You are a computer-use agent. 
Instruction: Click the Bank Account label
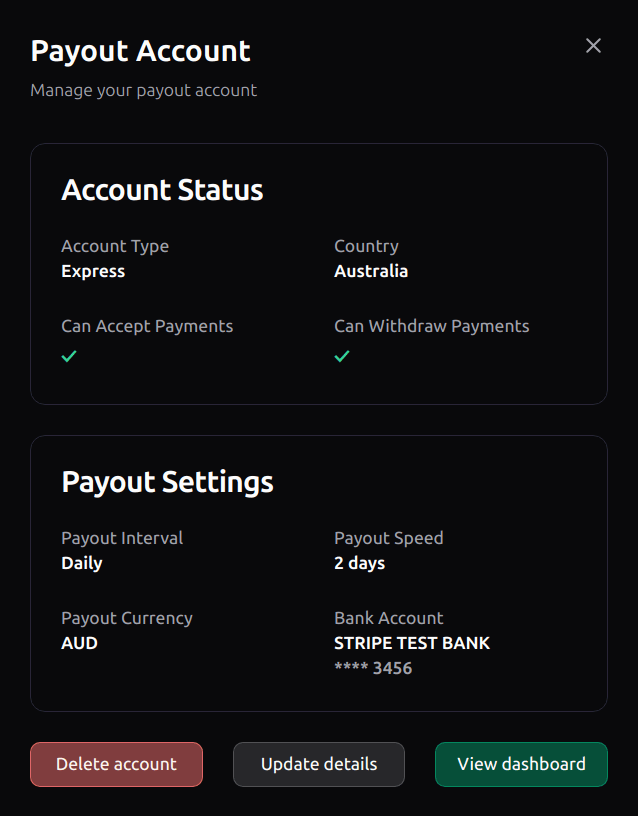[389, 618]
